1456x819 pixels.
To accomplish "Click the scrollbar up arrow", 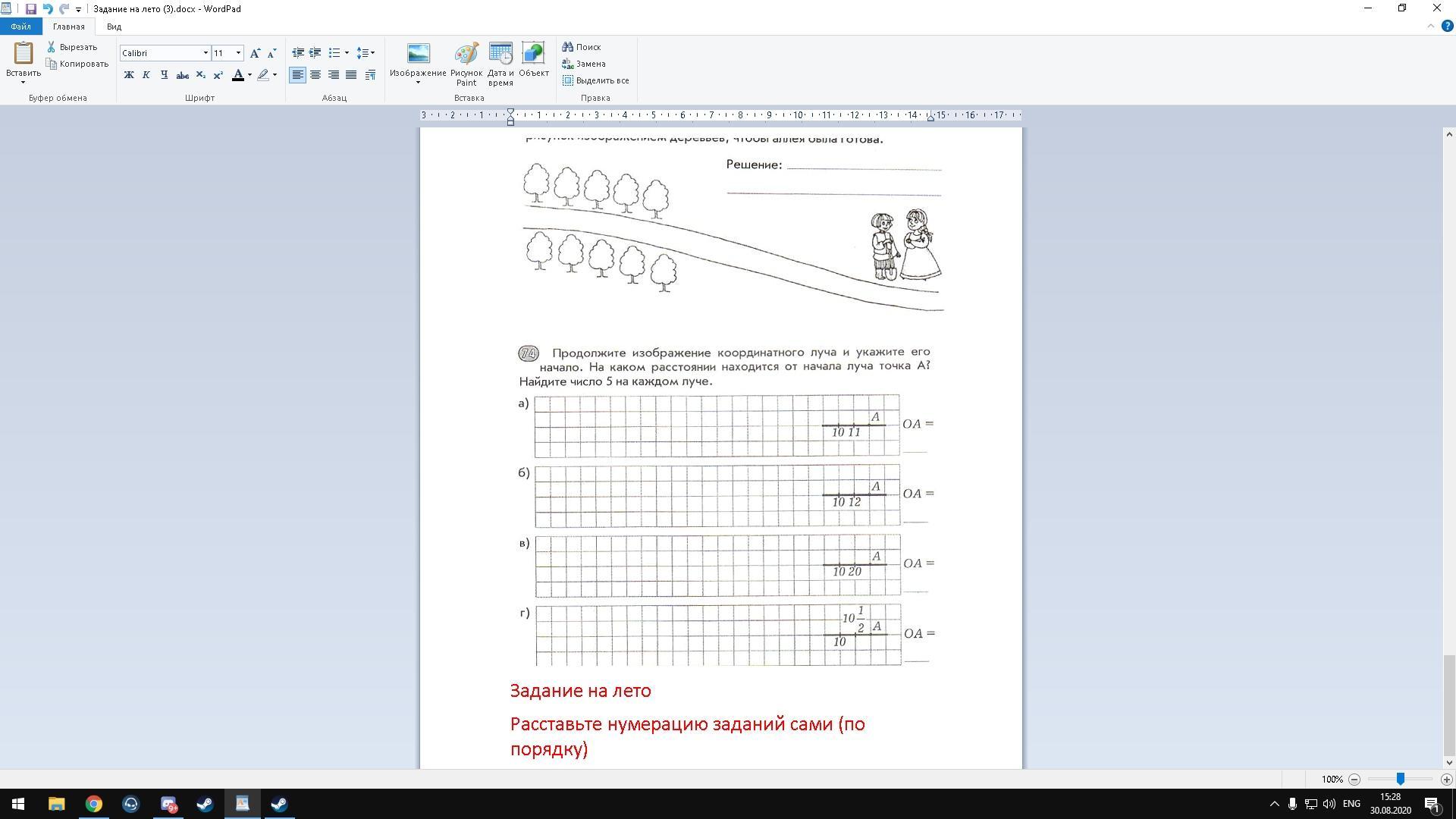I will 1449,134.
